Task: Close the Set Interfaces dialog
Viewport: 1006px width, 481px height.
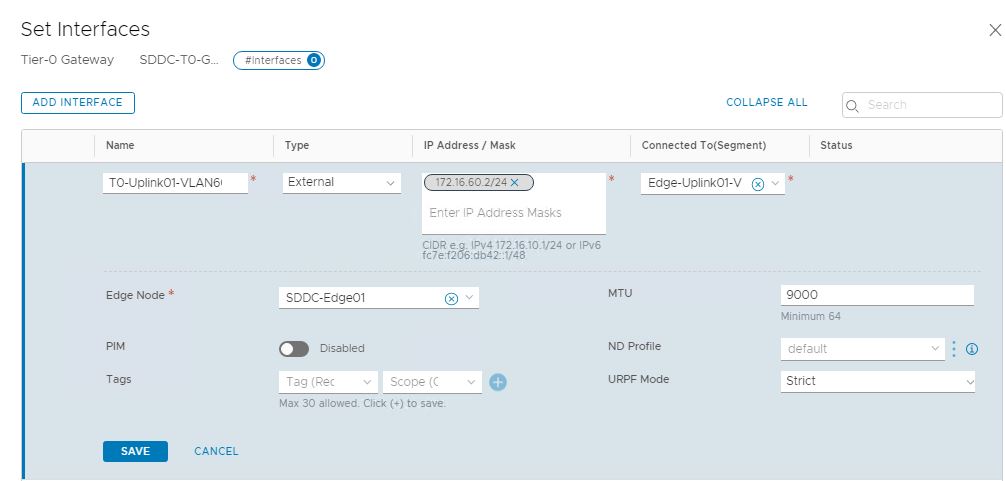Action: pos(994,30)
